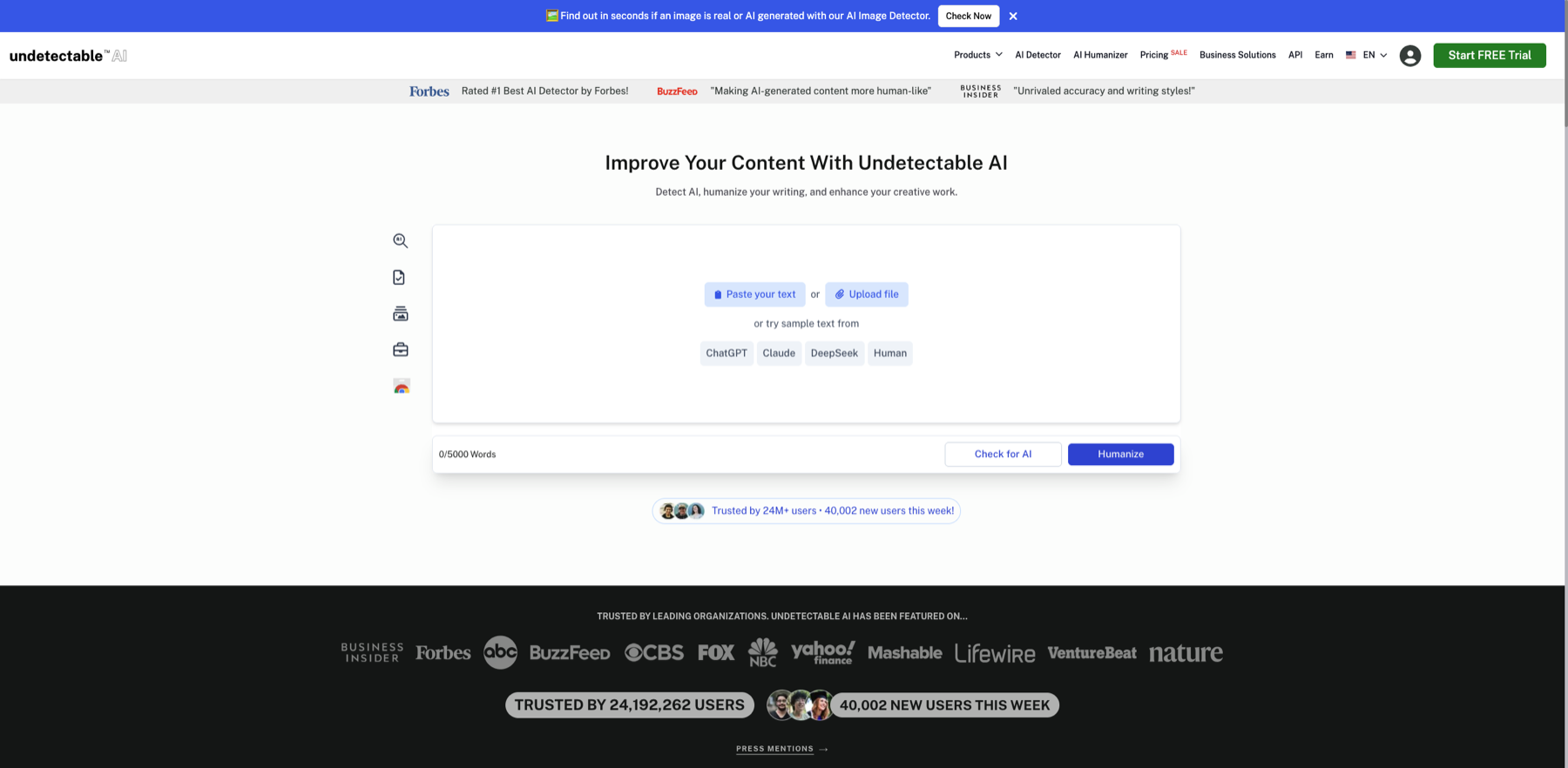Image resolution: width=1568 pixels, height=768 pixels.
Task: Go to AI Detector in the navigation
Action: click(x=1037, y=55)
